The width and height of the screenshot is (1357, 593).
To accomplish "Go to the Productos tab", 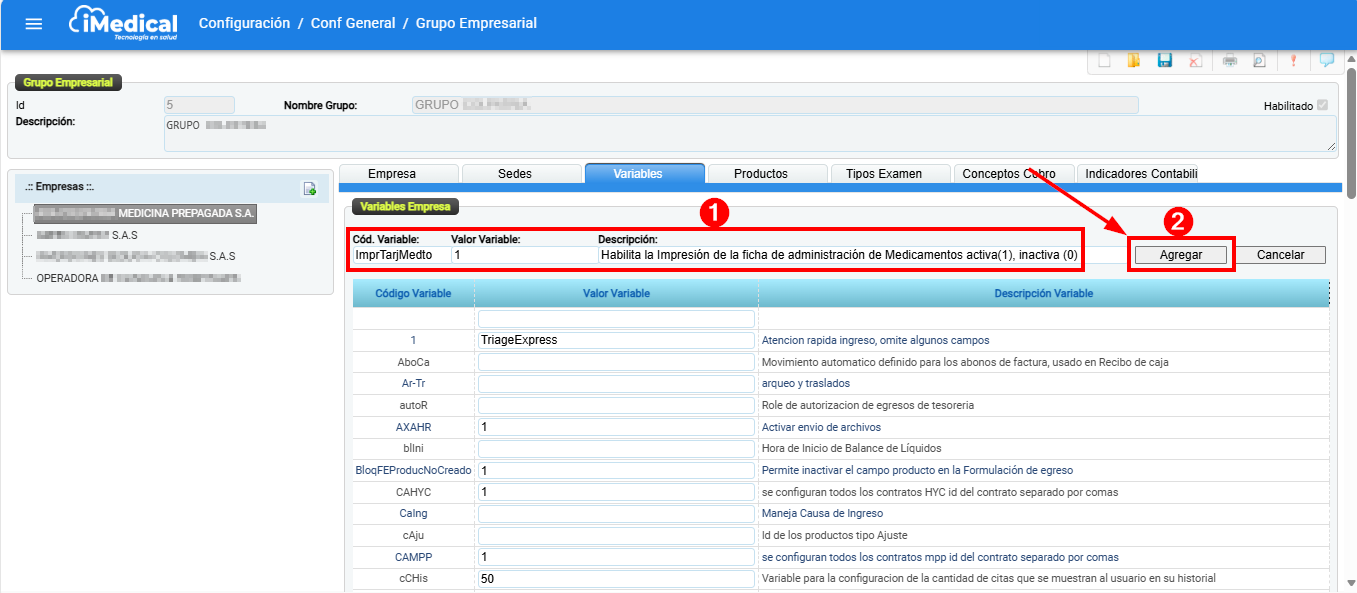I will (760, 173).
